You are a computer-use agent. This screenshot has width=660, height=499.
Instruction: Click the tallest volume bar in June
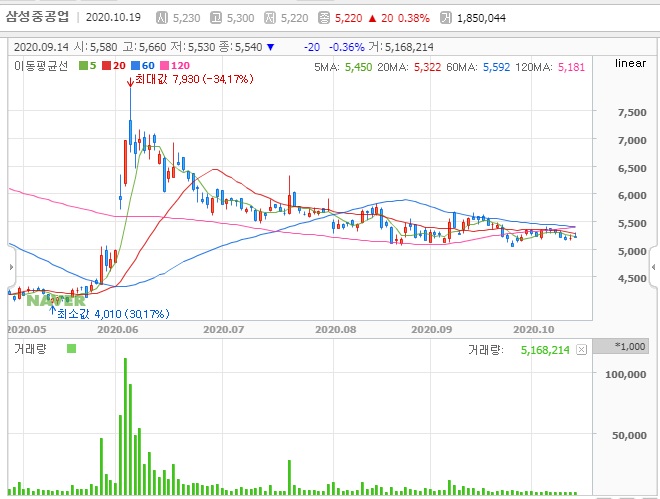(125, 426)
